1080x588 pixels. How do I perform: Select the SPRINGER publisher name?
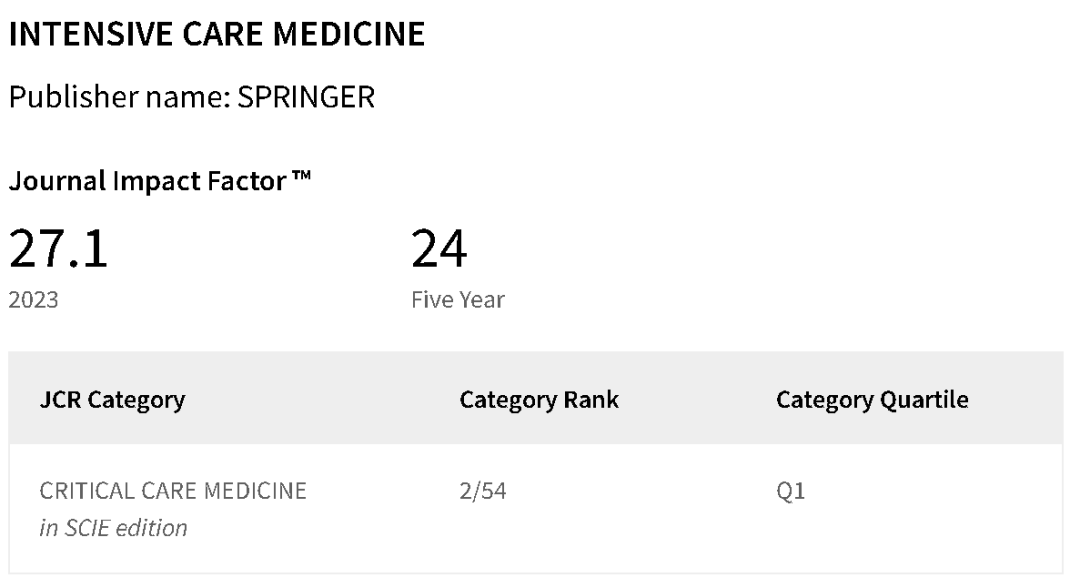click(x=306, y=101)
